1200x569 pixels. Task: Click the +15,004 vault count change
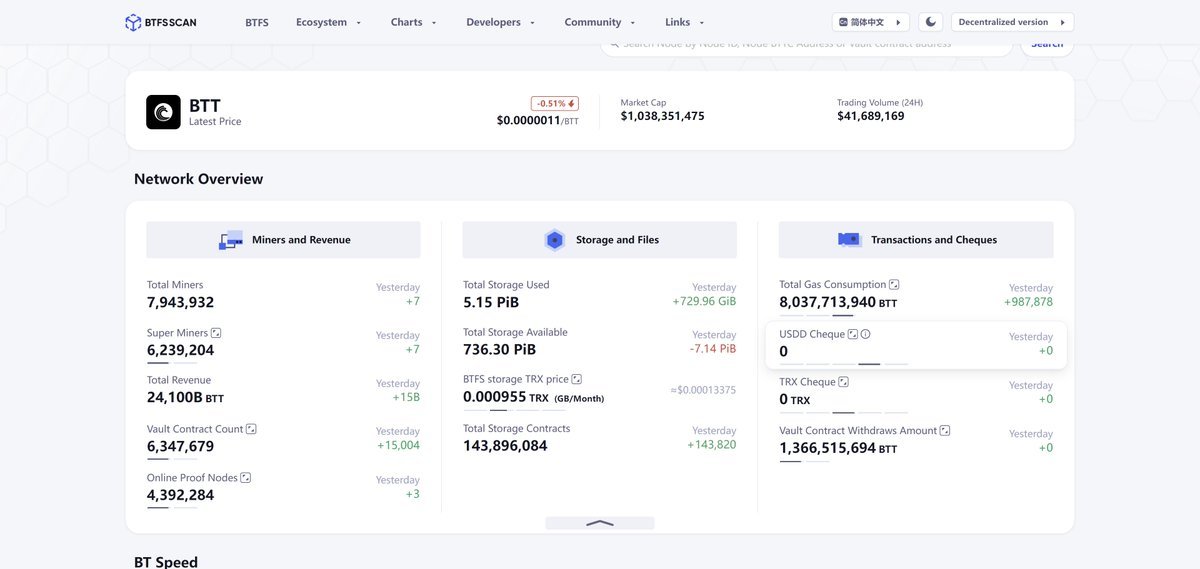pos(398,445)
